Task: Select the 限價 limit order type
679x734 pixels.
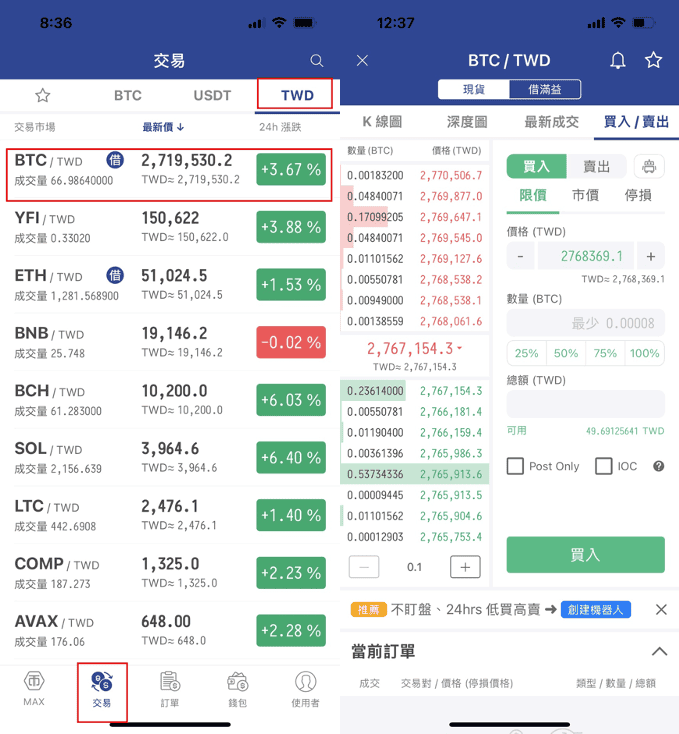Action: (x=533, y=195)
